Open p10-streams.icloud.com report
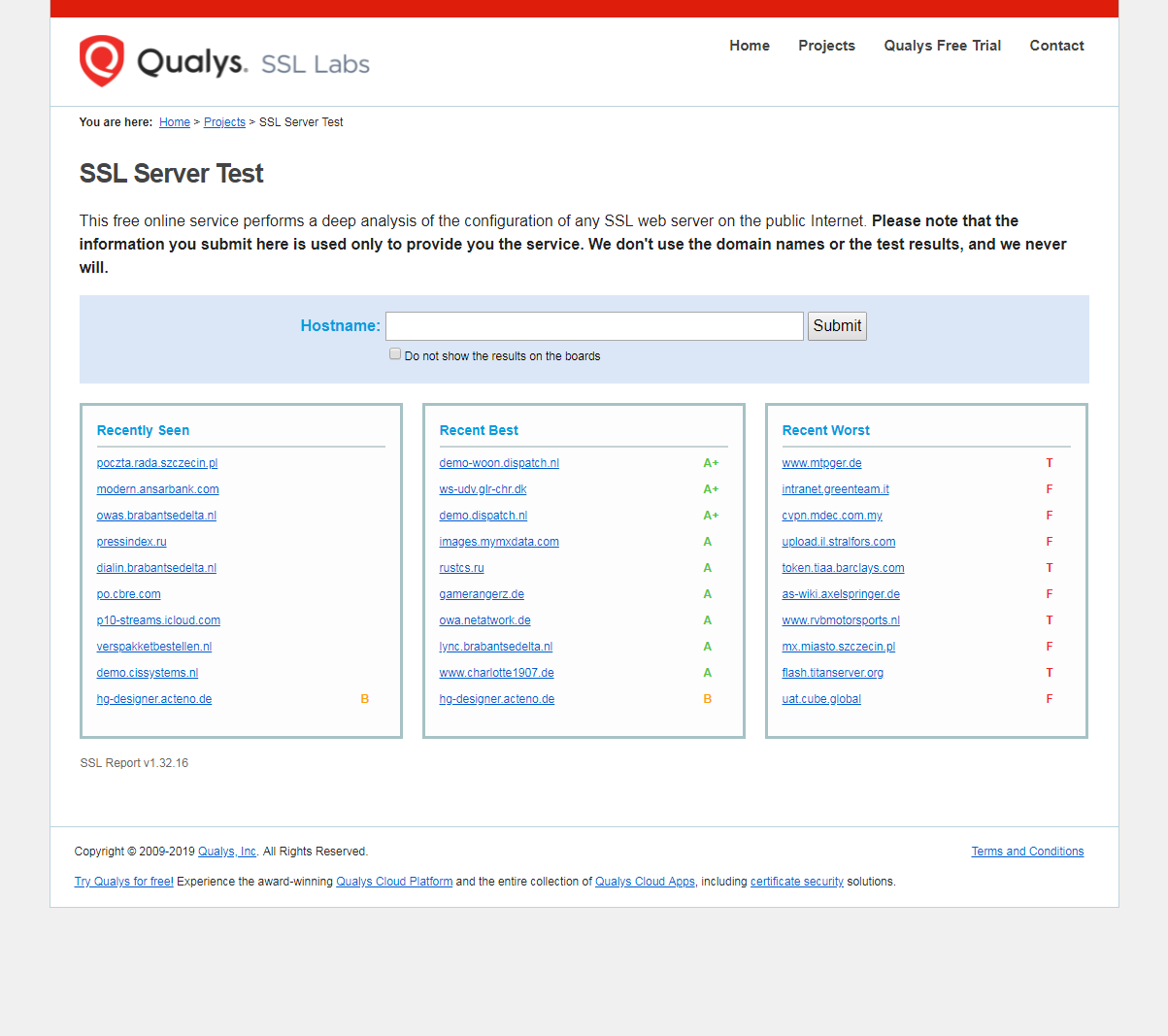Viewport: 1168px width, 1036px height. [x=158, y=620]
